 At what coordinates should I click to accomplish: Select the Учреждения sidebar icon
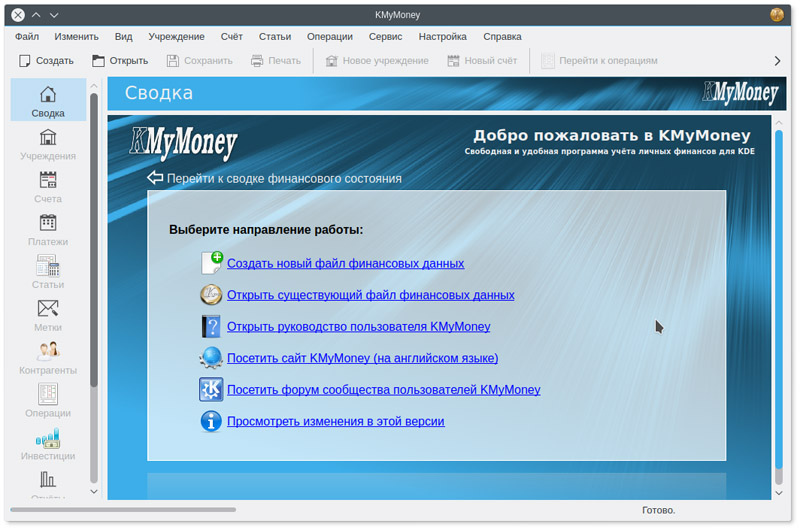48,144
